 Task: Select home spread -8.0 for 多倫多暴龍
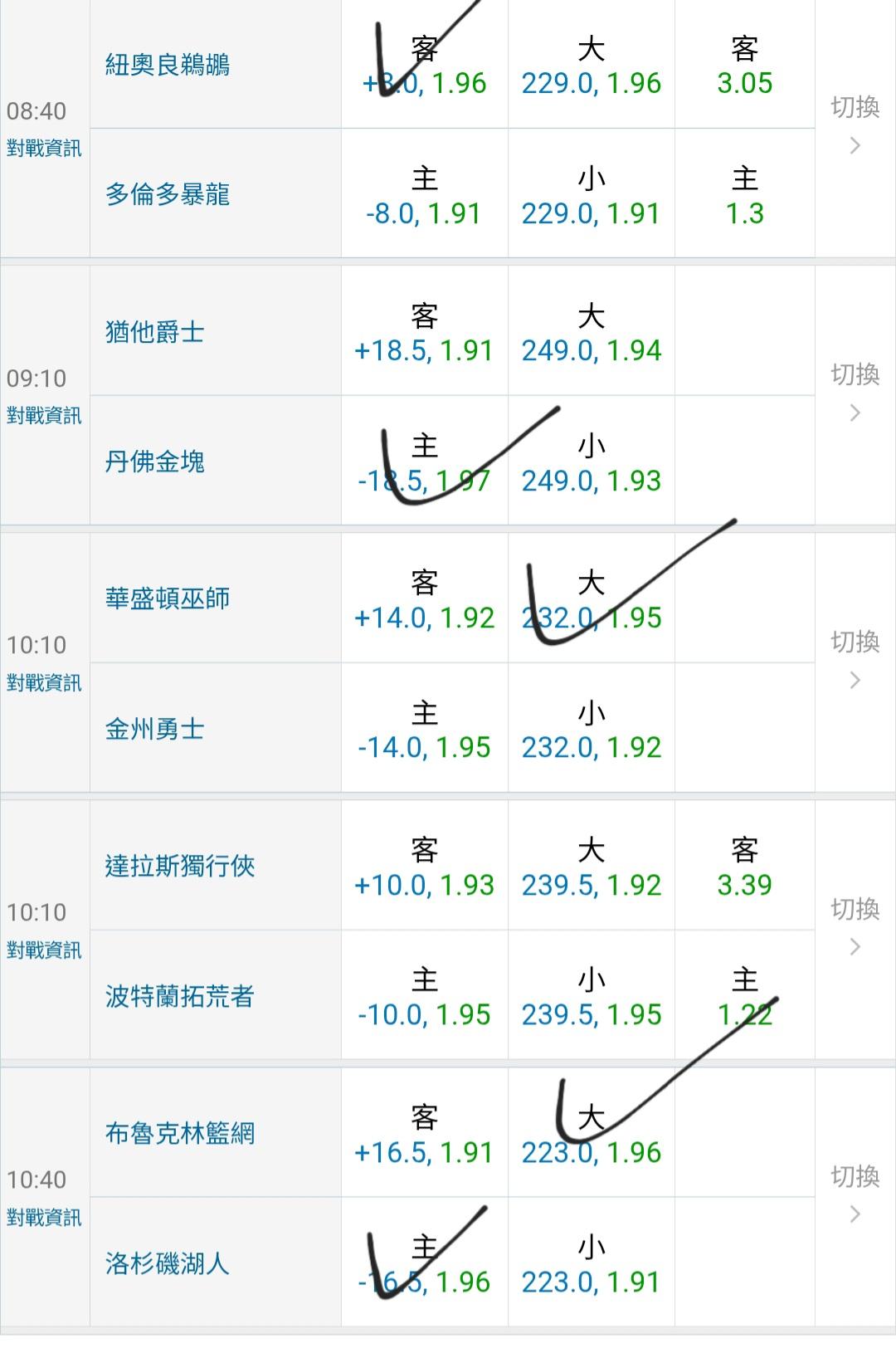[424, 196]
